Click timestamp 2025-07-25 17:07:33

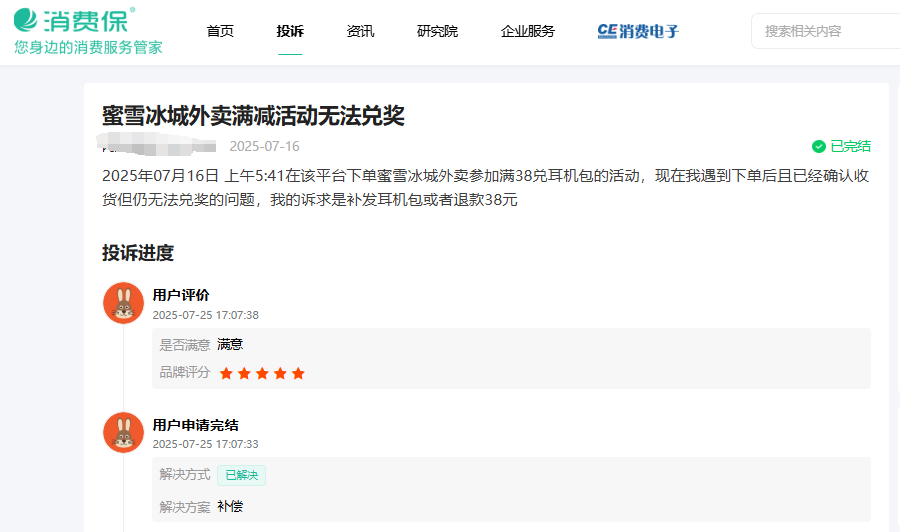tap(205, 444)
